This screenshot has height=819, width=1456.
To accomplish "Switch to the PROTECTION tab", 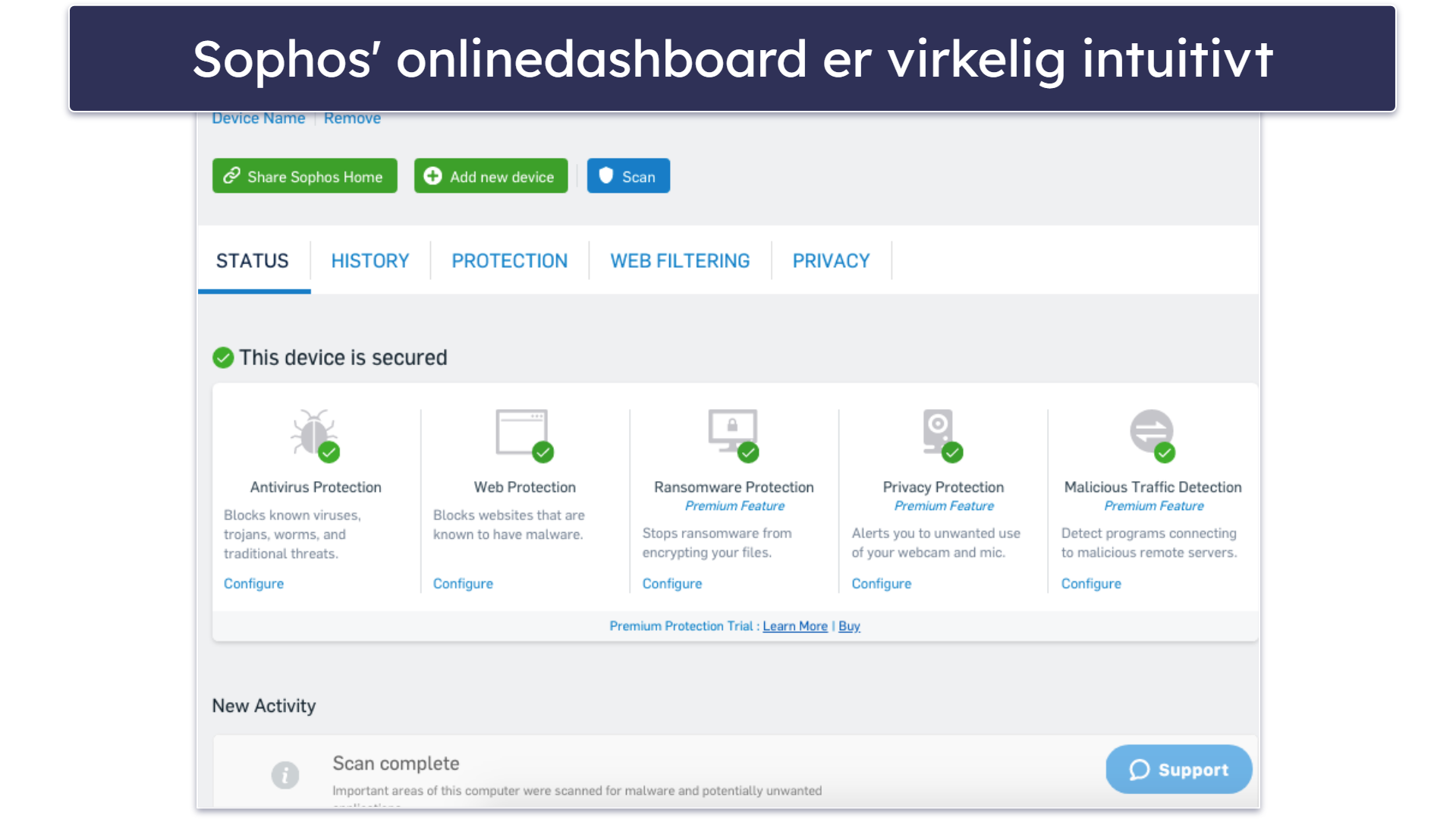I will 510,261.
